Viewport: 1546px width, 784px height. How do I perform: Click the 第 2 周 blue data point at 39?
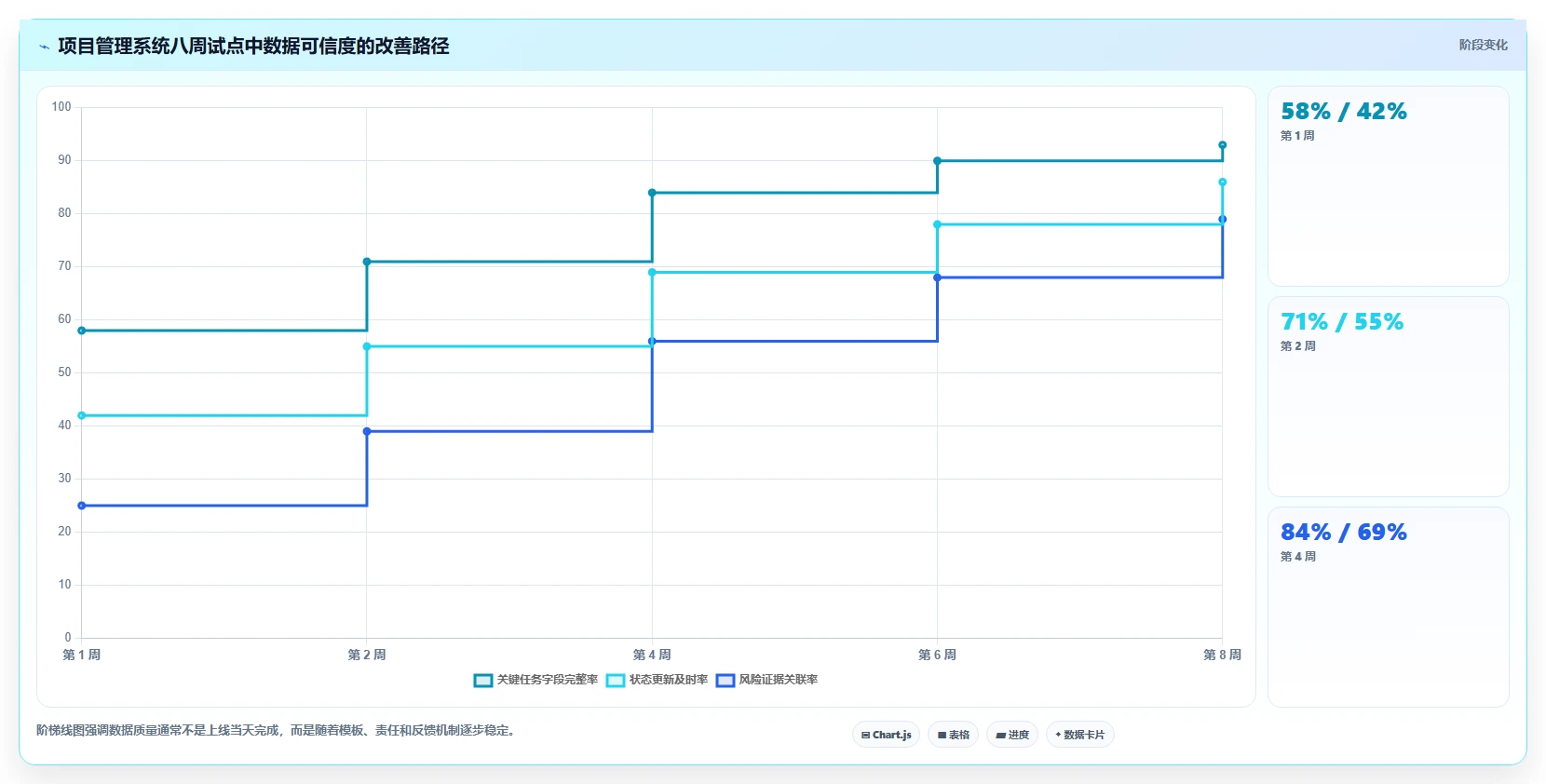click(367, 431)
